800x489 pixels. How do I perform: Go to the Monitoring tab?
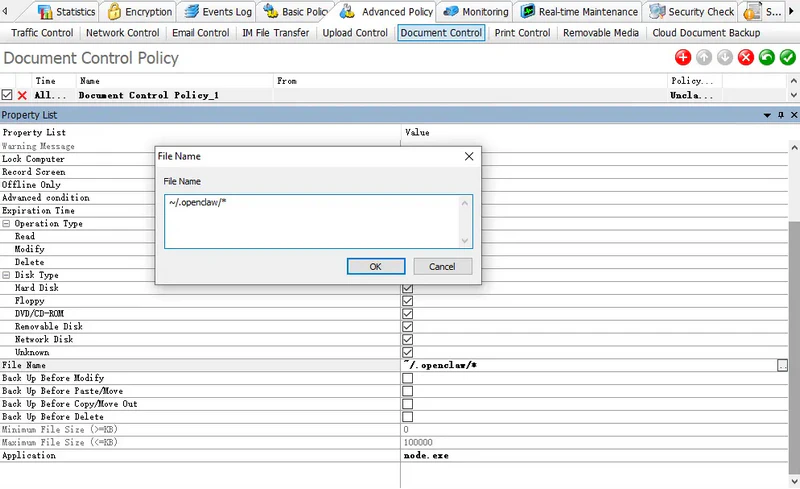click(x=476, y=12)
